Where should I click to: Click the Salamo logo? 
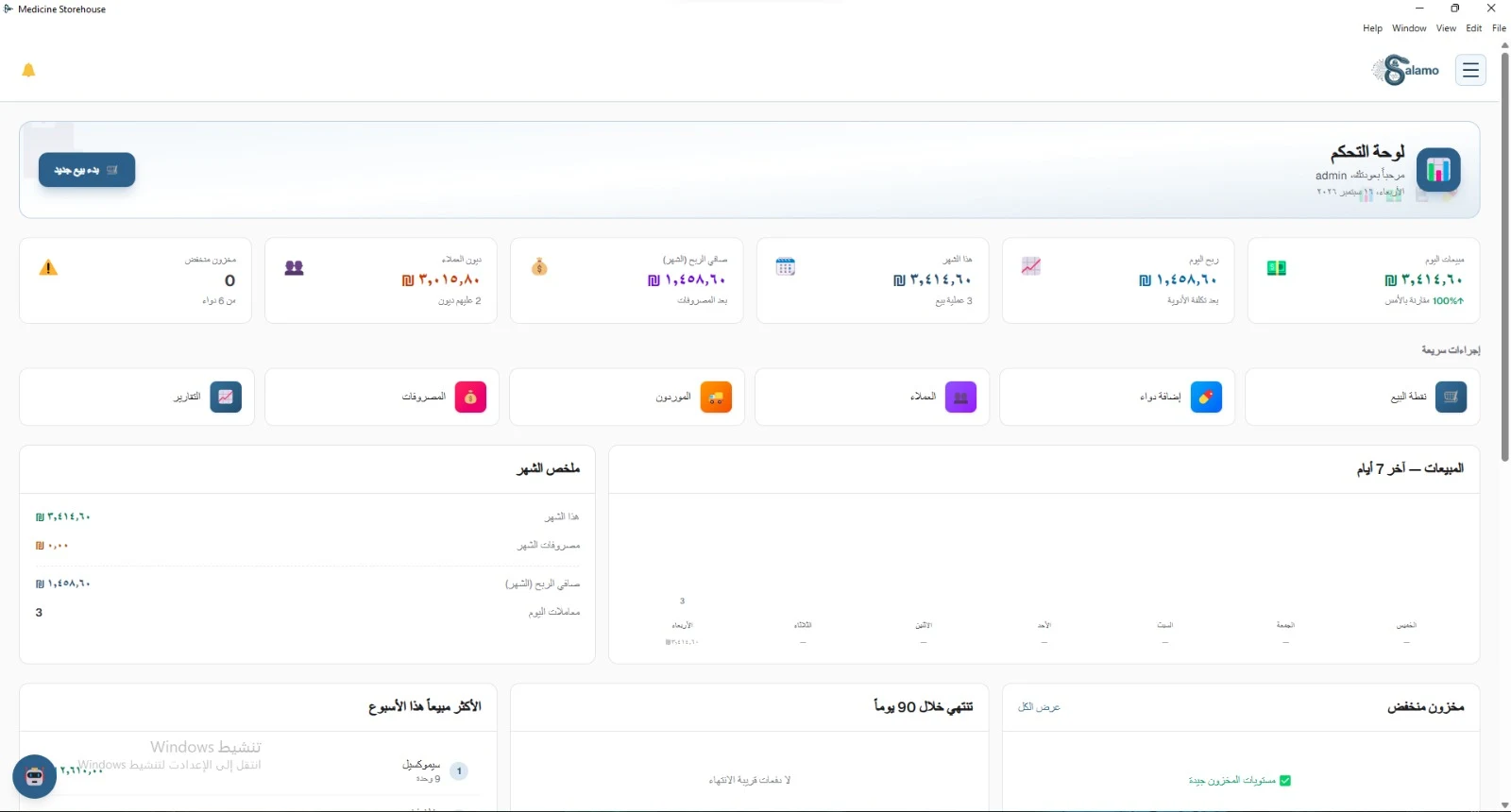tap(1406, 70)
